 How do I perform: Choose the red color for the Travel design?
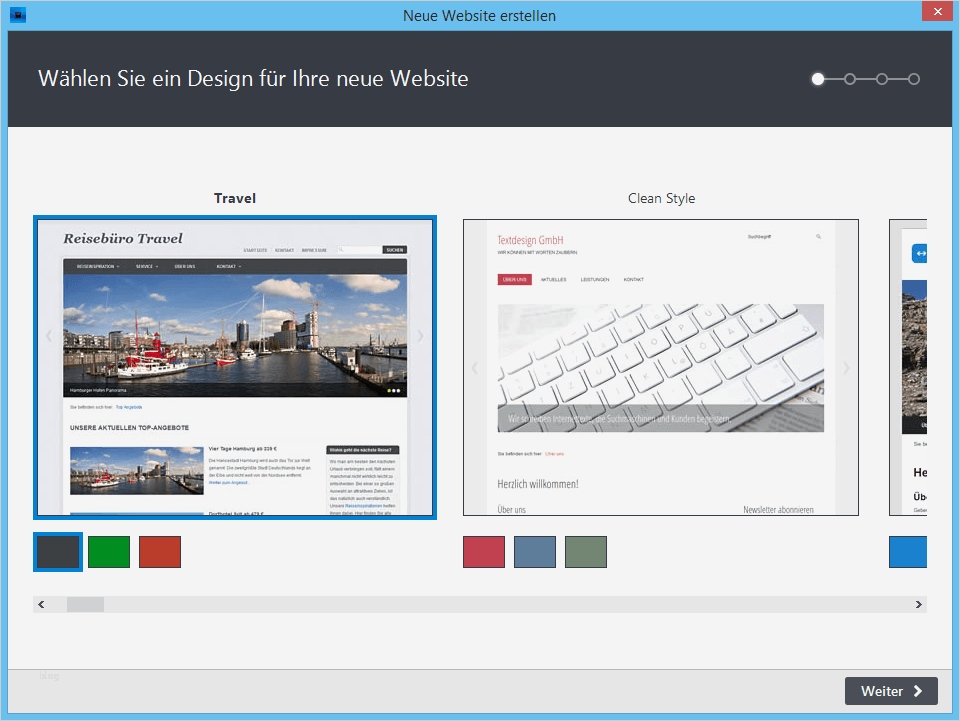(x=160, y=551)
